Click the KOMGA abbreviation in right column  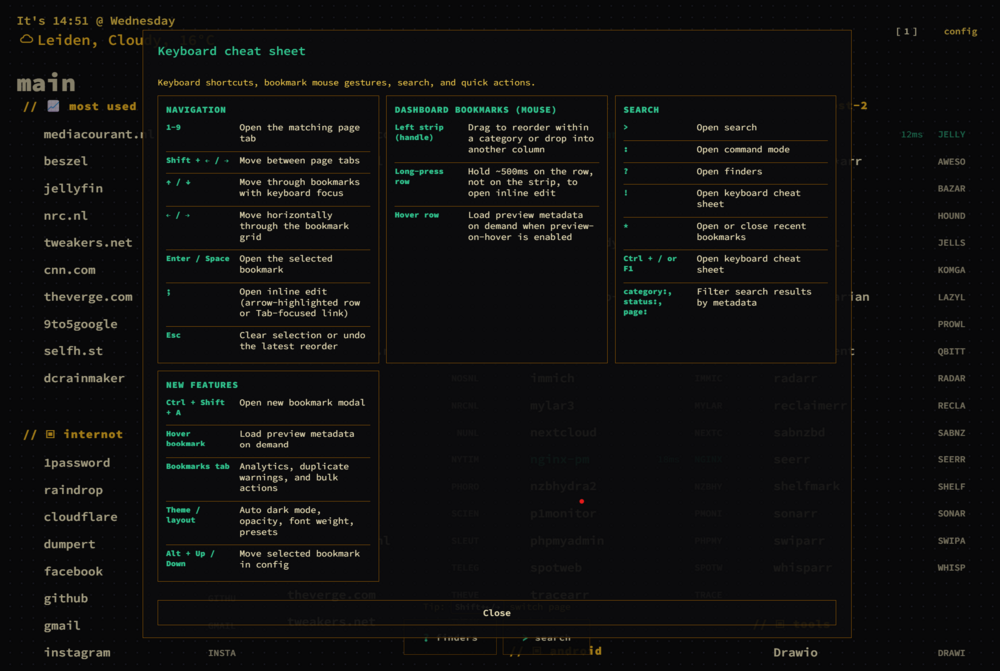[951, 270]
